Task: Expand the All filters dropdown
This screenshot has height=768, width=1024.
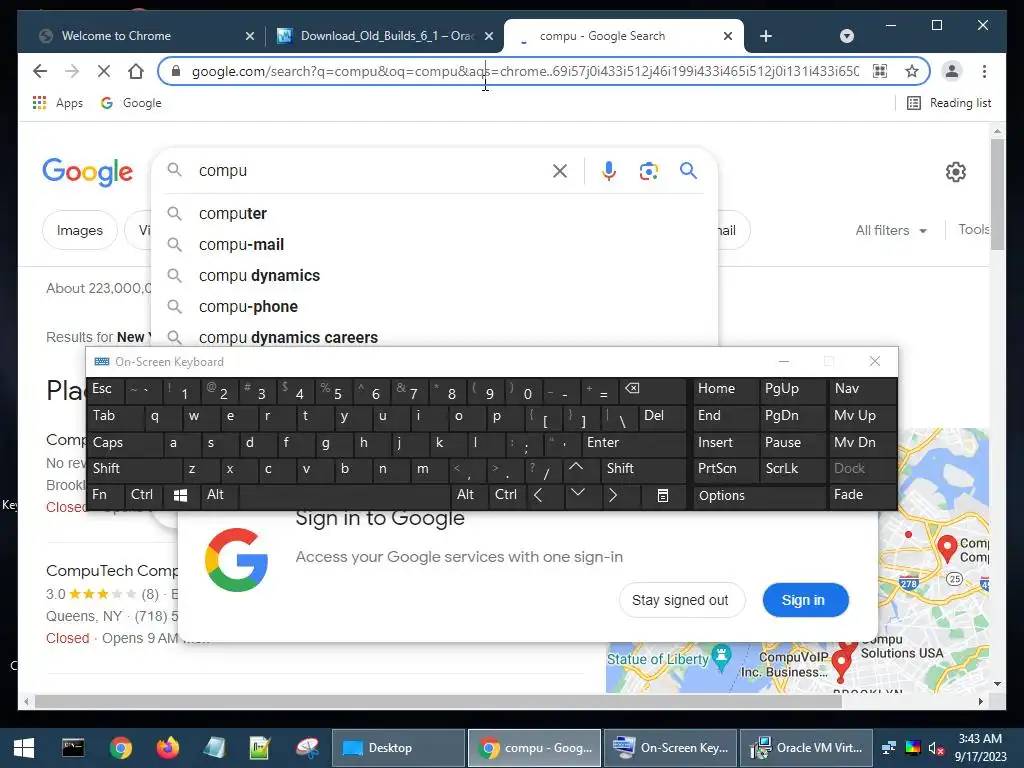Action: (x=891, y=231)
